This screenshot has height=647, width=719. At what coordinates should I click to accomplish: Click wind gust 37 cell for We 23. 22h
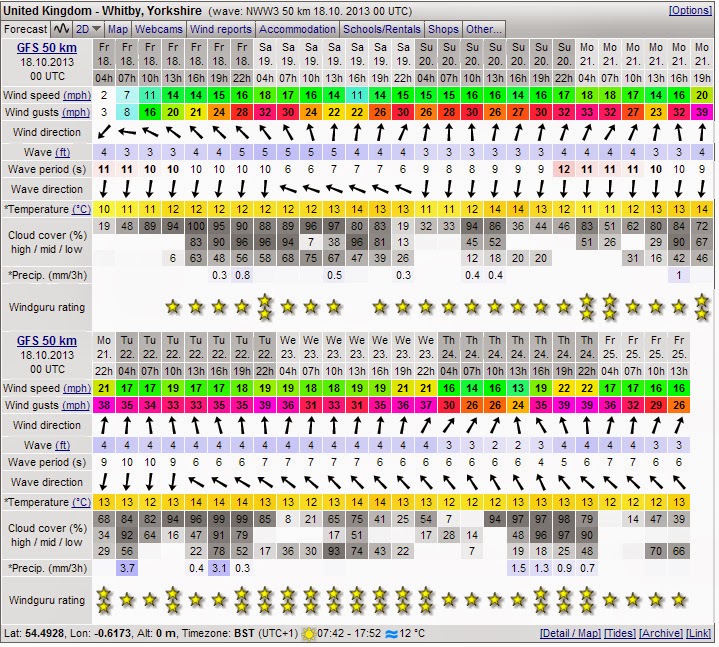pos(426,405)
